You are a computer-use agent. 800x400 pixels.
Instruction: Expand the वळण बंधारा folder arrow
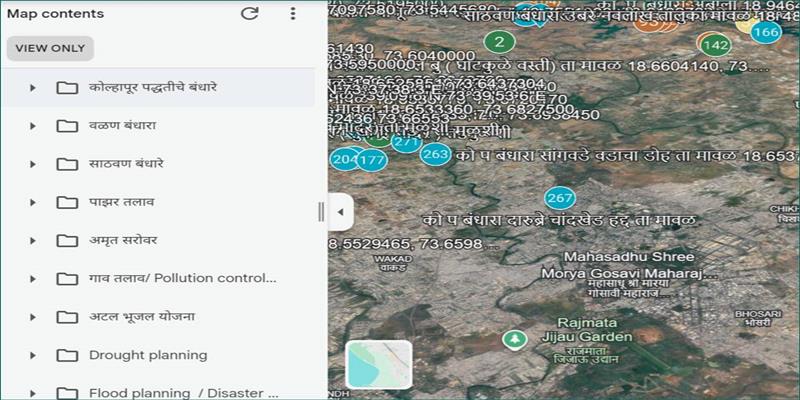(33, 126)
